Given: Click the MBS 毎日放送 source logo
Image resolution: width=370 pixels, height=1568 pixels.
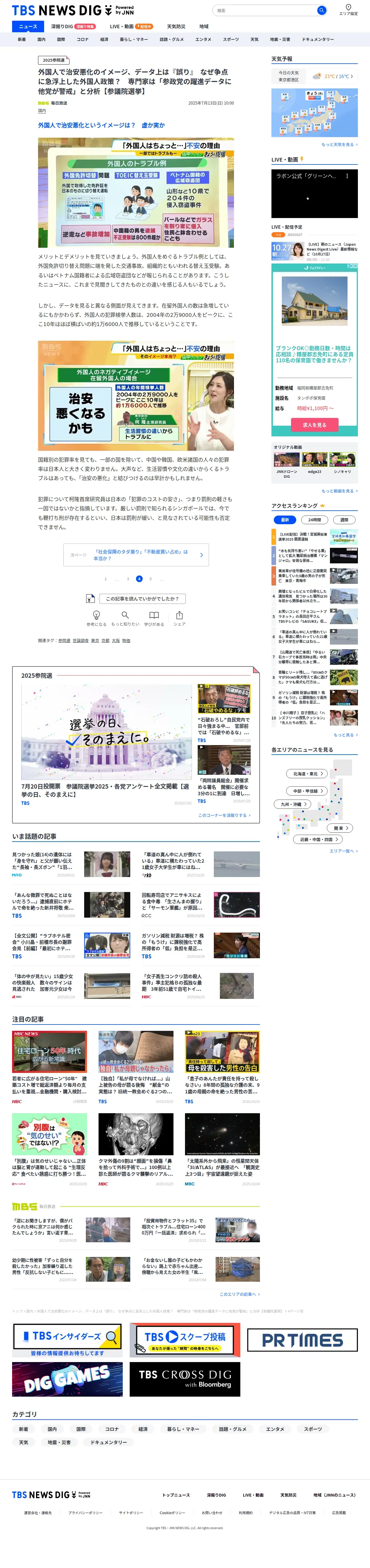Looking at the screenshot, I should click(53, 103).
